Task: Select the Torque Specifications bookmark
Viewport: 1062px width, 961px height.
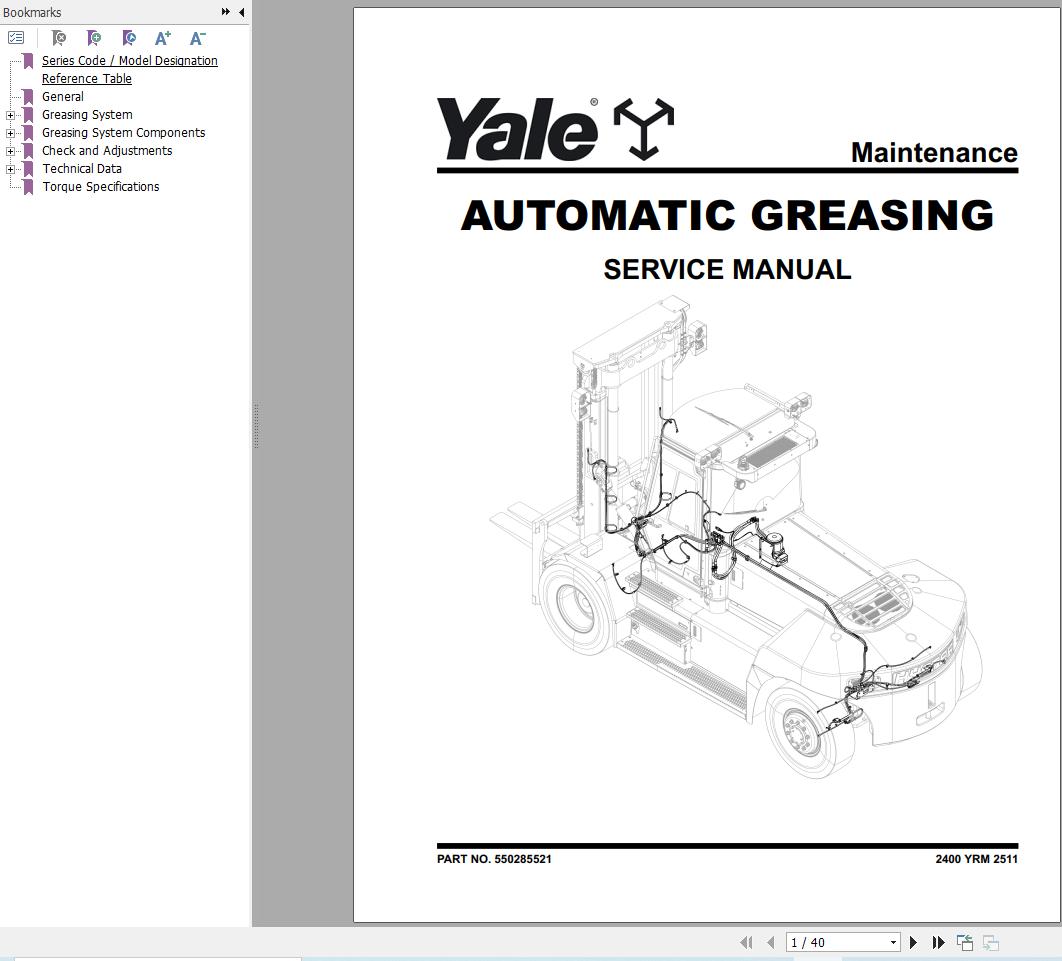Action: pos(100,186)
